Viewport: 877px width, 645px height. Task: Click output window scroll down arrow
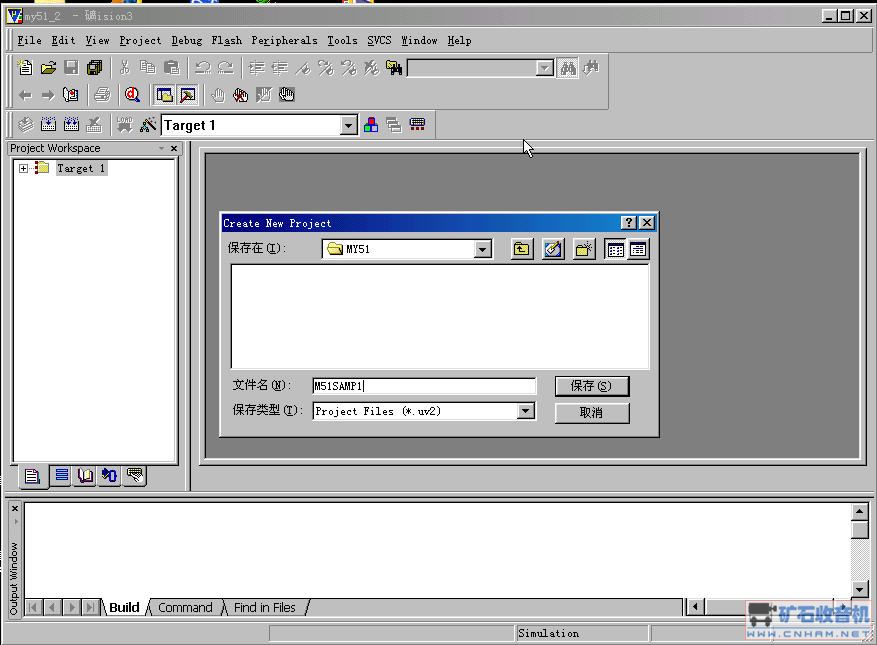(x=860, y=588)
